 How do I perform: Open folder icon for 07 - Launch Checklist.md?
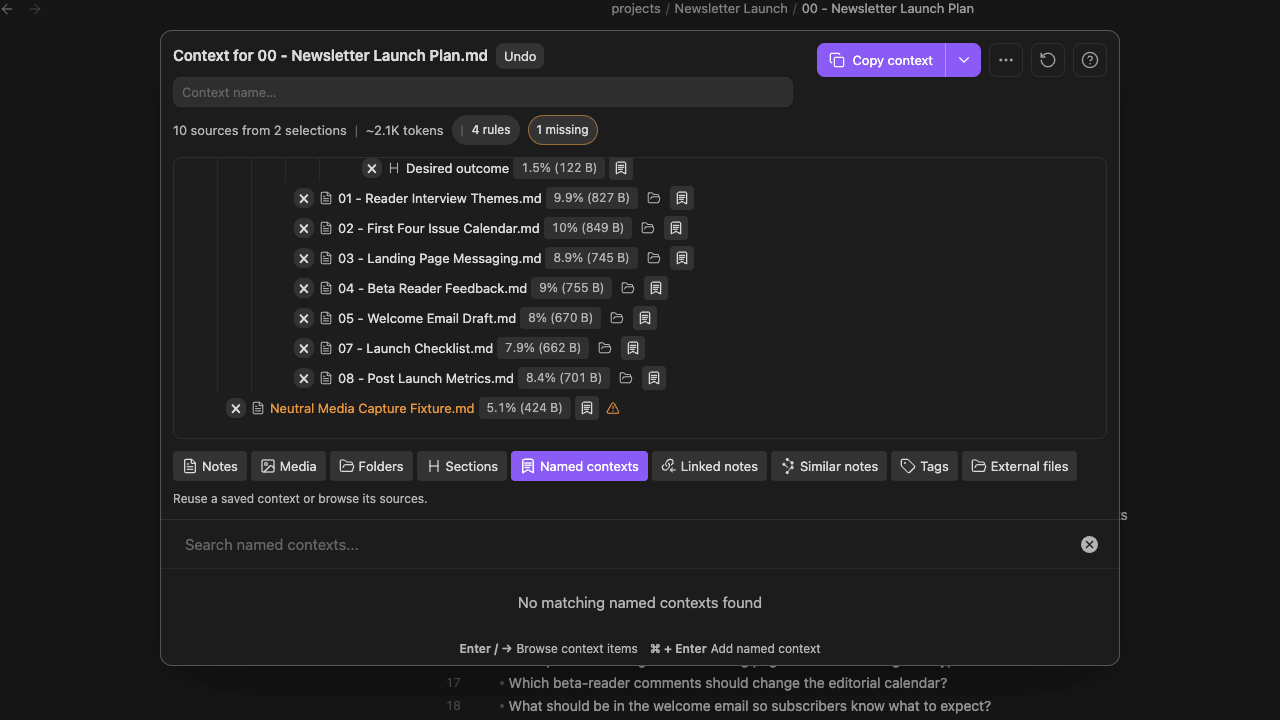pyautogui.click(x=605, y=348)
